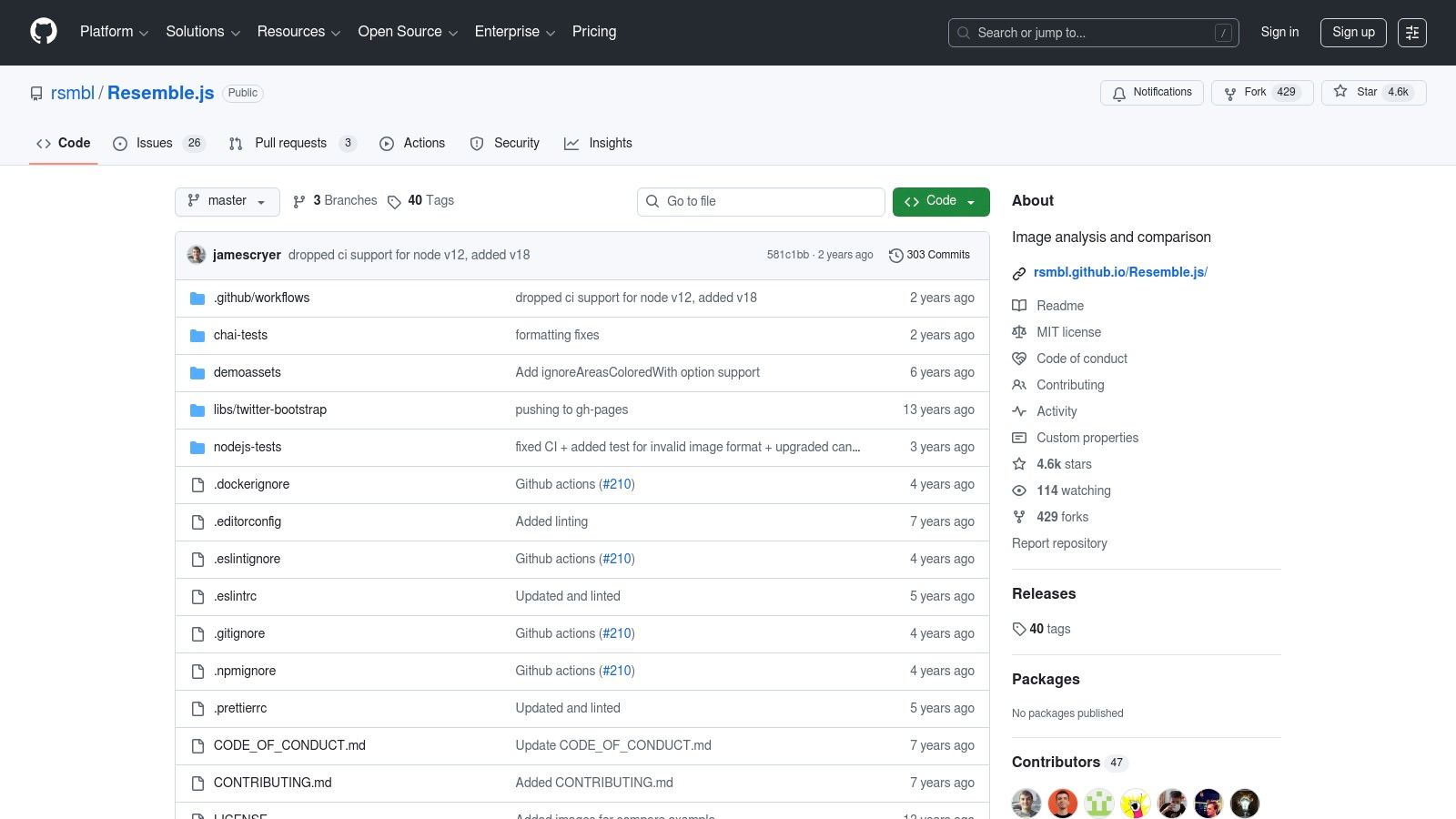Expand the green Code dropdown arrow

coord(970,201)
